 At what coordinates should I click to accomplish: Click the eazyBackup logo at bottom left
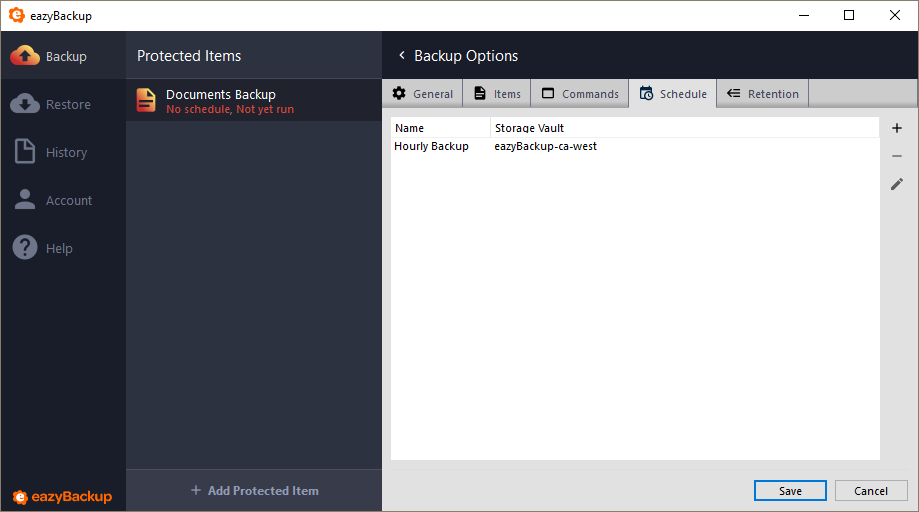coord(62,497)
